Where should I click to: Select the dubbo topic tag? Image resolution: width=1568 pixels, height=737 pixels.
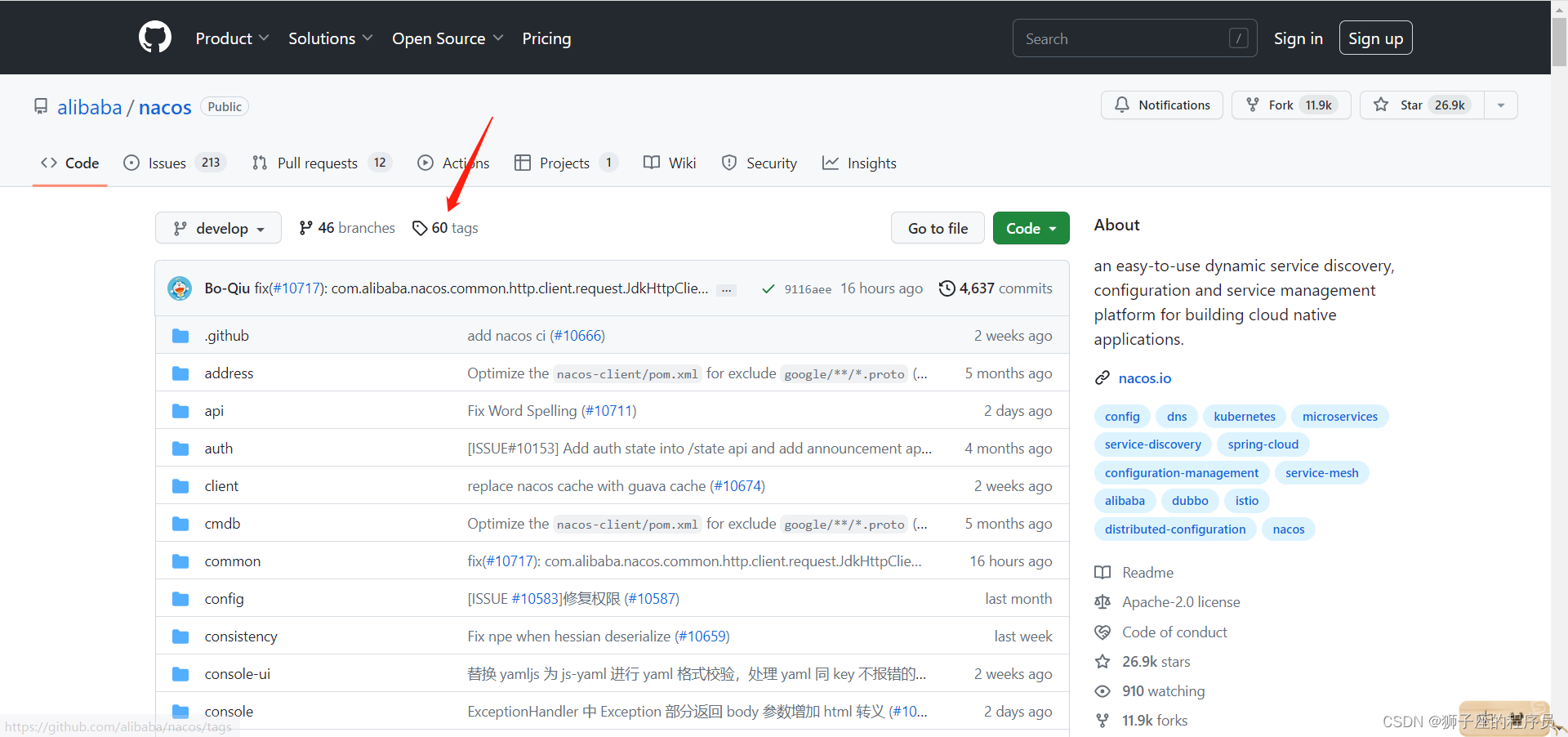(1190, 501)
